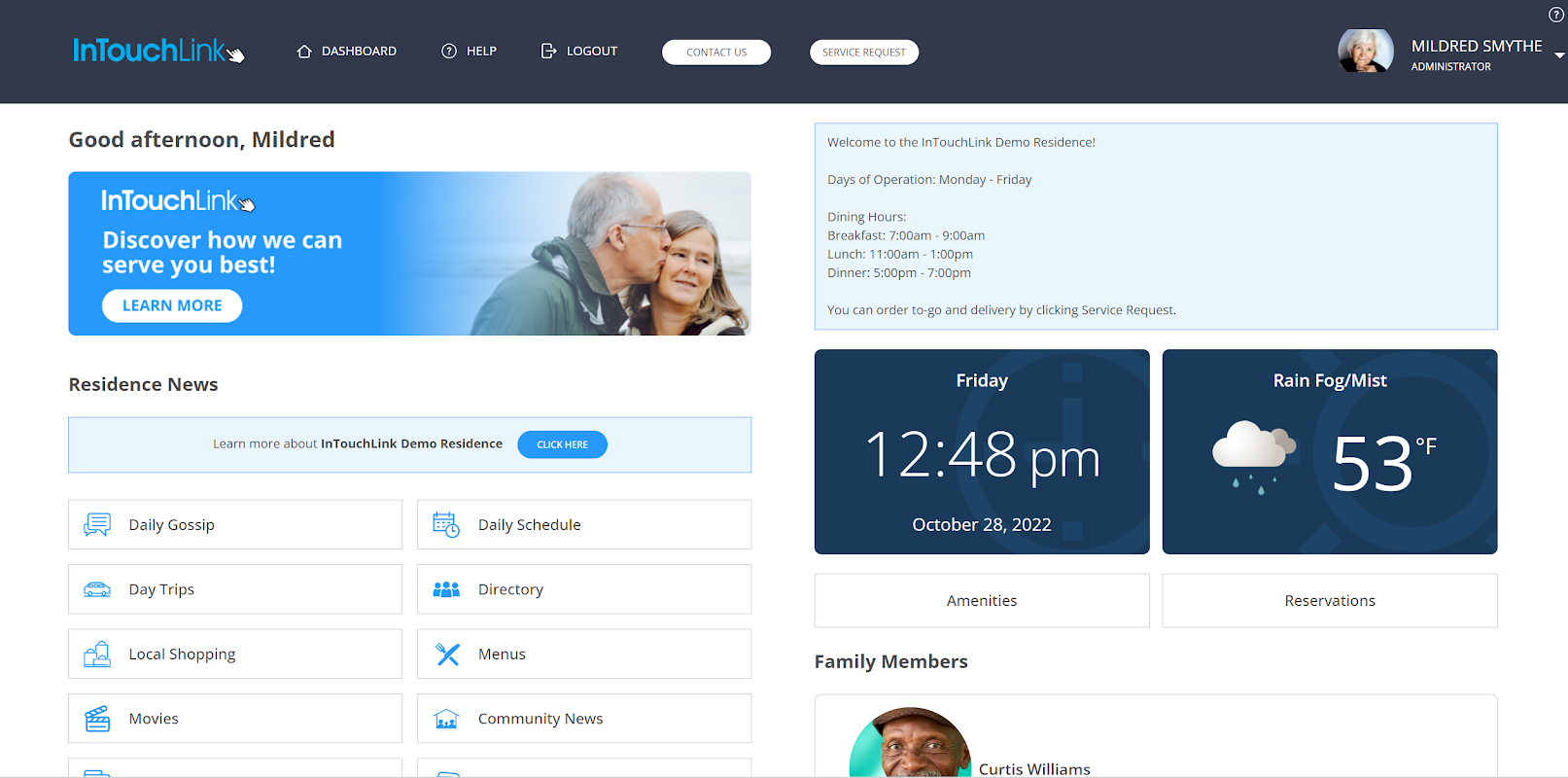Click the Learn More banner button

coord(172,306)
